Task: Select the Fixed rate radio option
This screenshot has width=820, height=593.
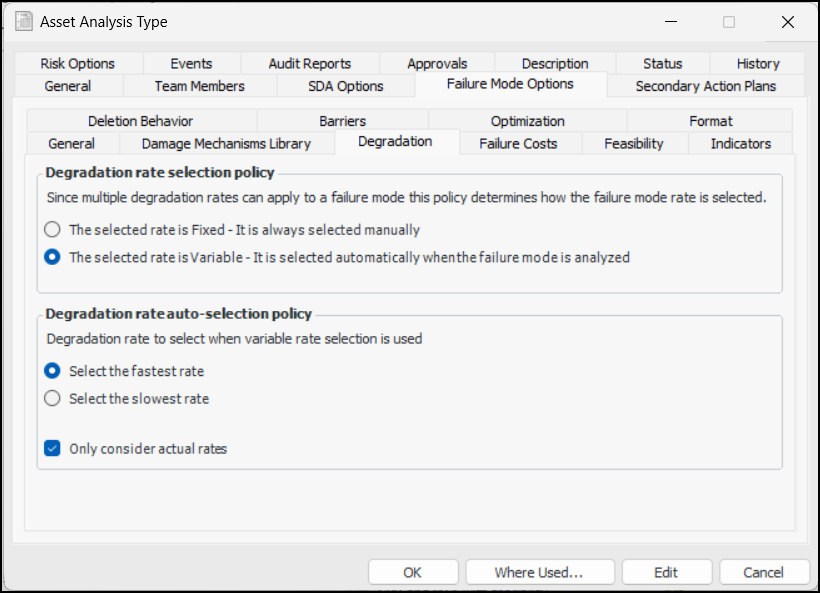Action: tap(53, 229)
